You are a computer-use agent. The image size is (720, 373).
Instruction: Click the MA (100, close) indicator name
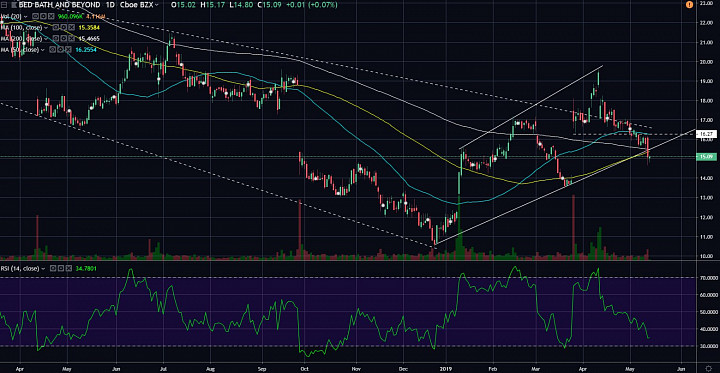tap(21, 27)
